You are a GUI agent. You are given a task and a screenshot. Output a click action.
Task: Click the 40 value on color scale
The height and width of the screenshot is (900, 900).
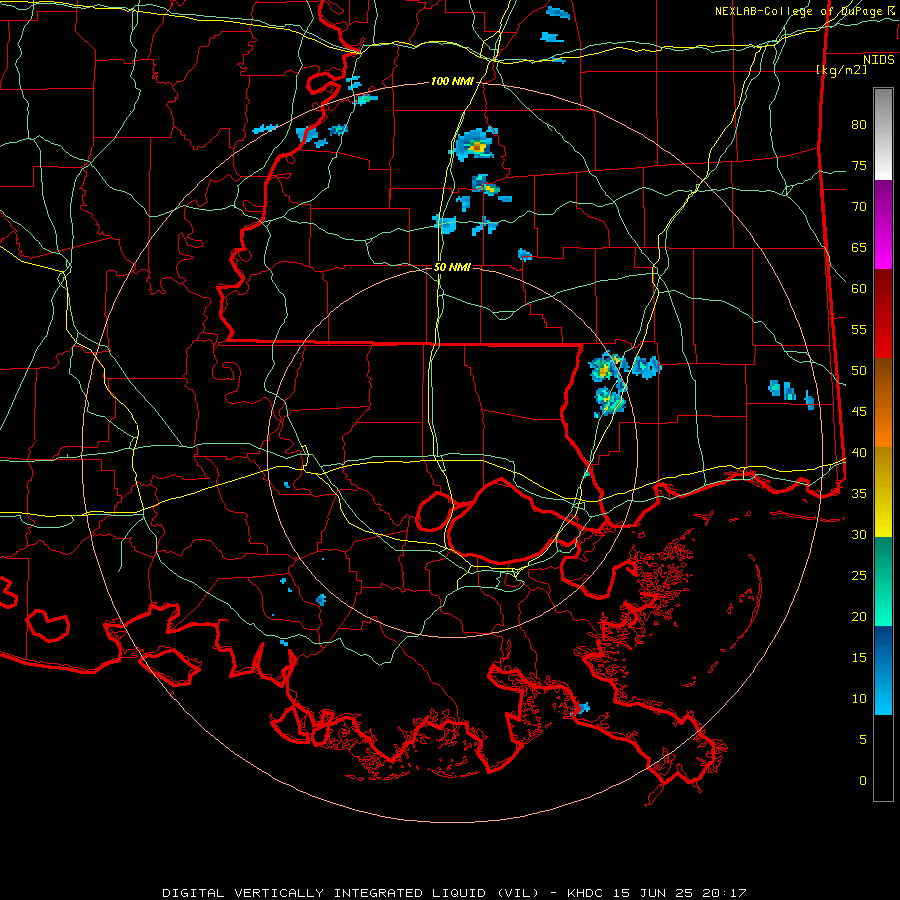859,452
